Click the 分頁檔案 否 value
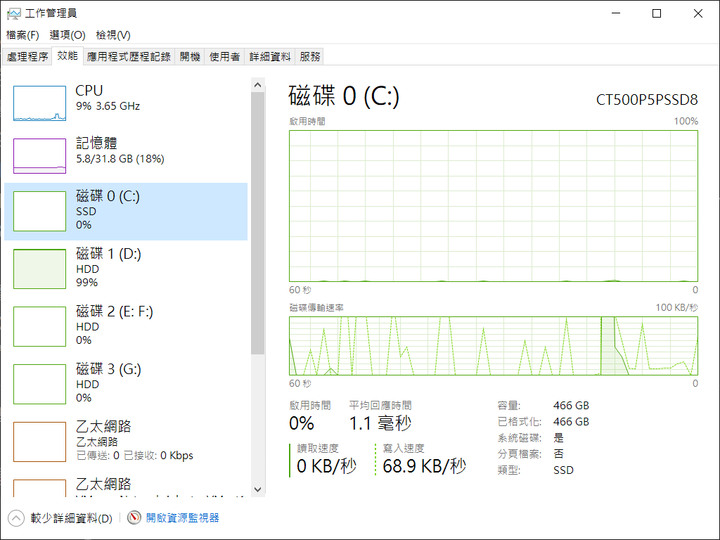Image resolution: width=720 pixels, height=540 pixels. pos(558,454)
